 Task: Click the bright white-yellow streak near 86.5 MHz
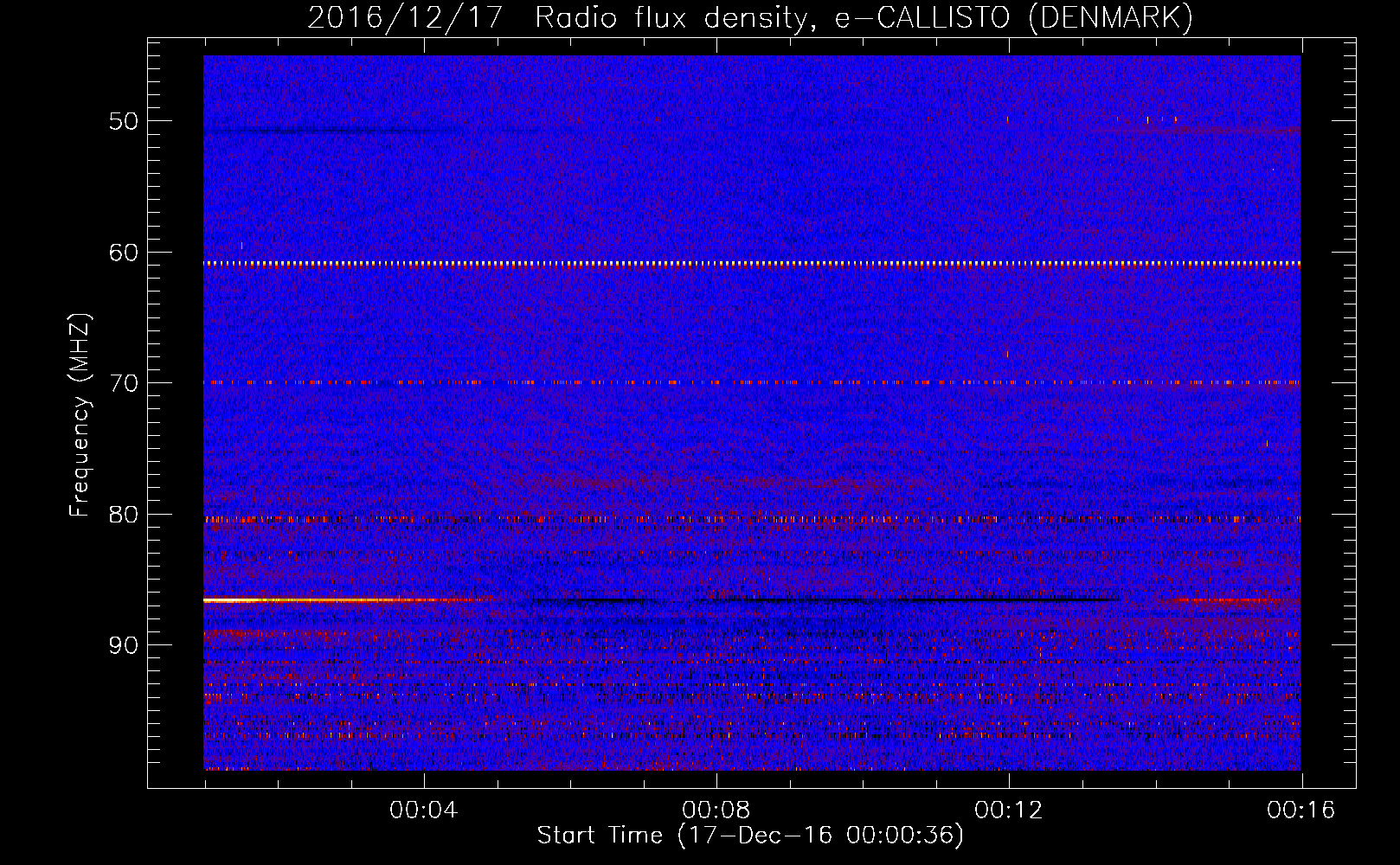tap(346, 599)
